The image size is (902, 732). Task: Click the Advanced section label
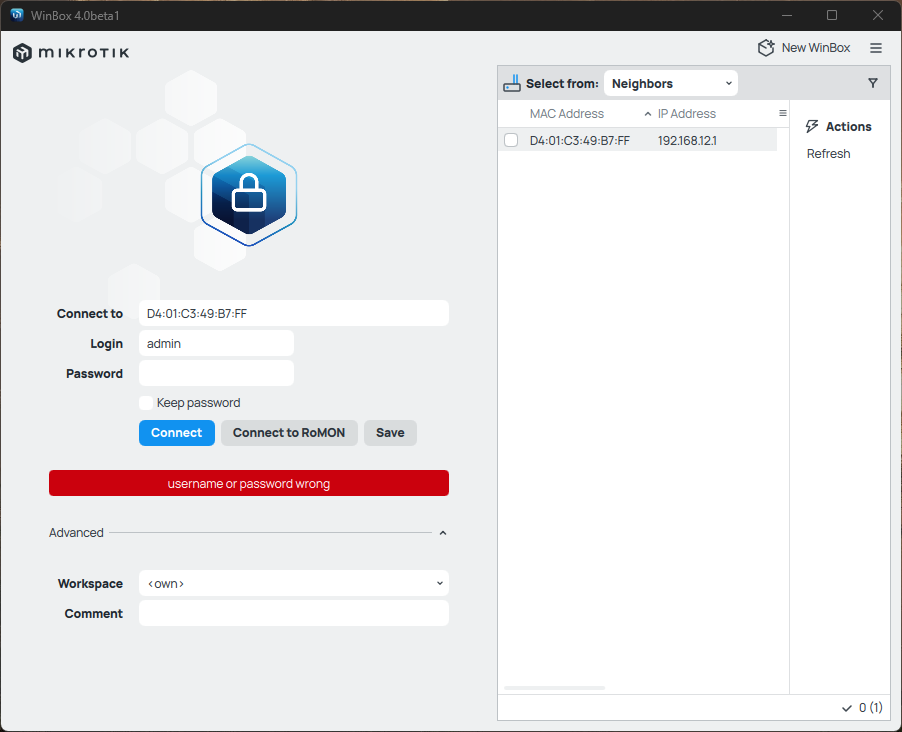76,533
